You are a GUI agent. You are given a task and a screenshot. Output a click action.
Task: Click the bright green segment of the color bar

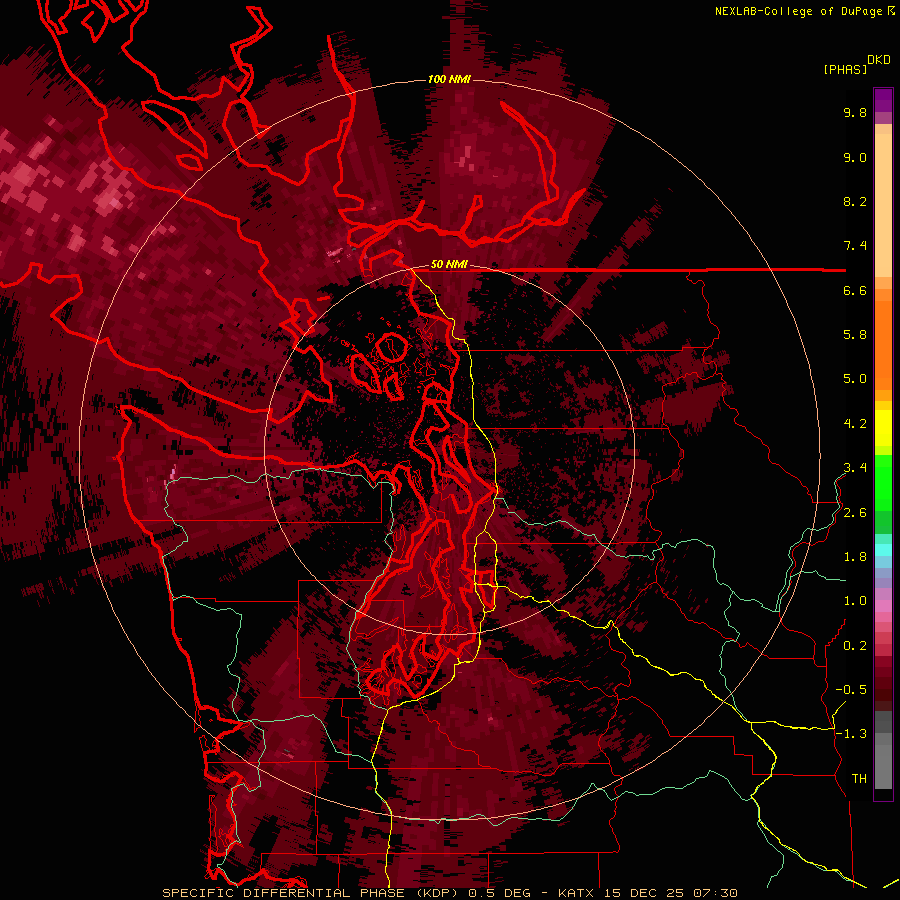[883, 483]
